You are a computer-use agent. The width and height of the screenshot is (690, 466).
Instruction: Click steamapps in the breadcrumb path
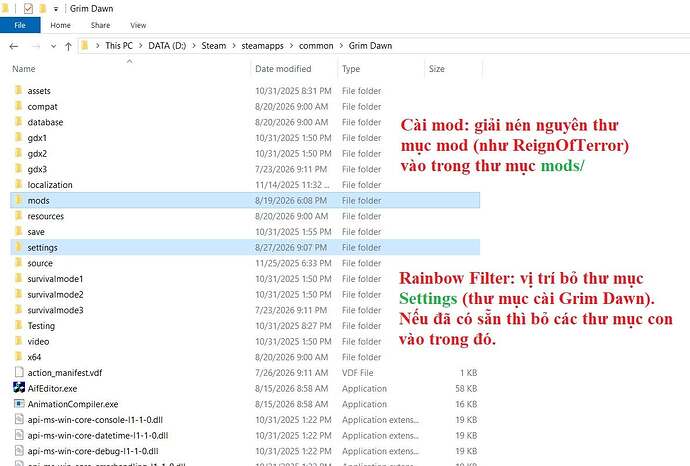coord(262,46)
